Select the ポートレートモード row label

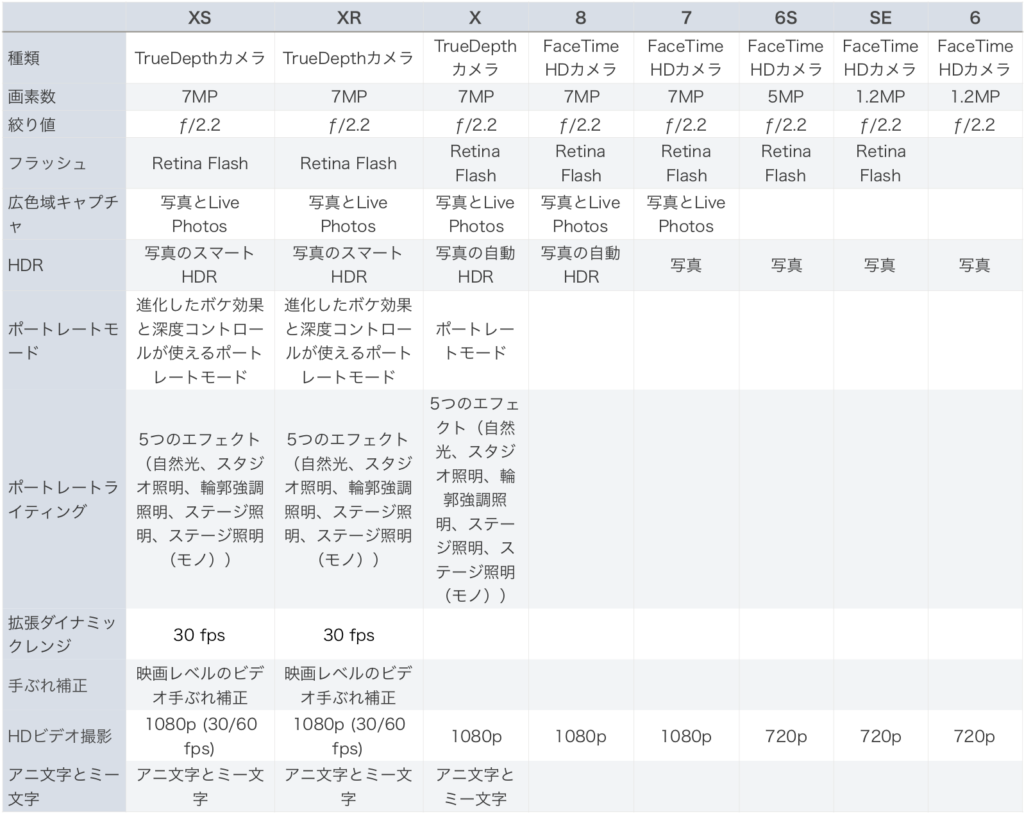tap(63, 340)
